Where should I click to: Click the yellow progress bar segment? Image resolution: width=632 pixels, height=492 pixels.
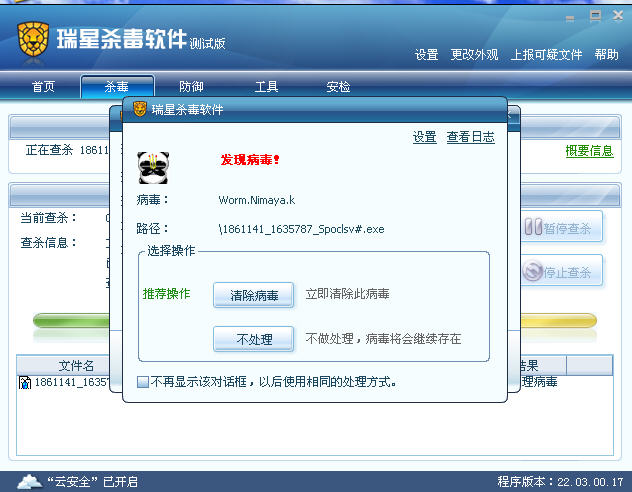click(559, 321)
